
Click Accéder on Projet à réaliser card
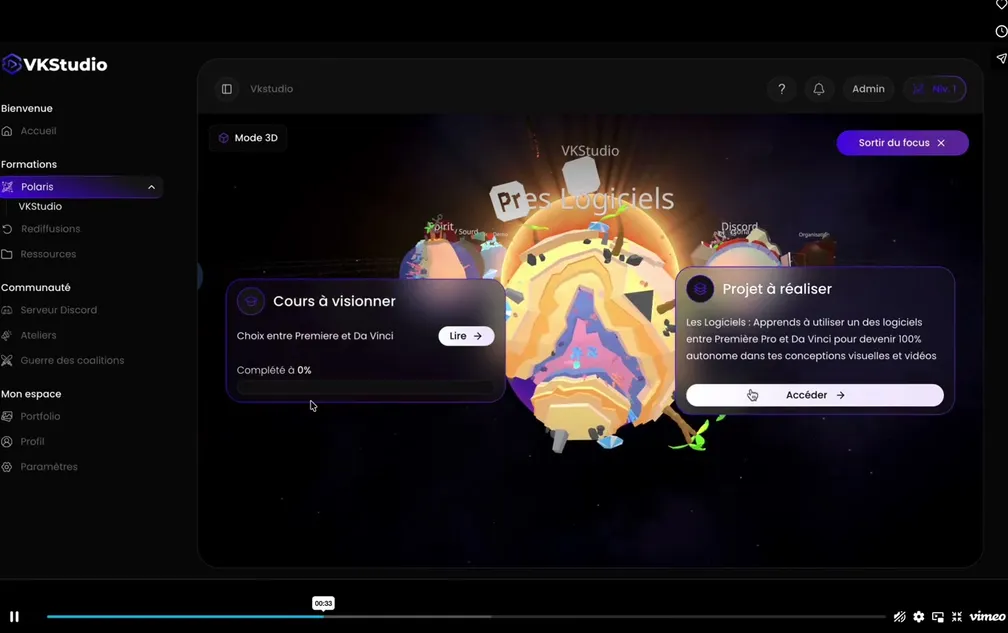click(814, 395)
